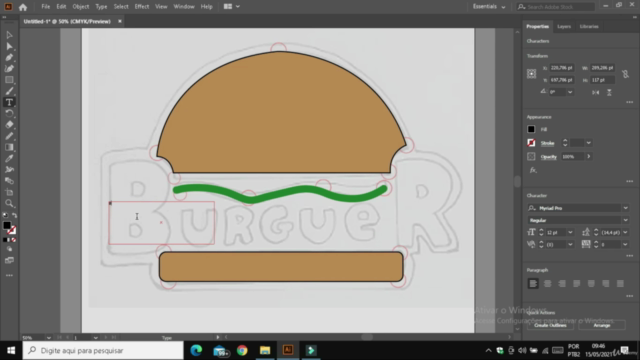Image resolution: width=640 pixels, height=360 pixels.
Task: Set justify with last line left
Action: click(x=577, y=283)
